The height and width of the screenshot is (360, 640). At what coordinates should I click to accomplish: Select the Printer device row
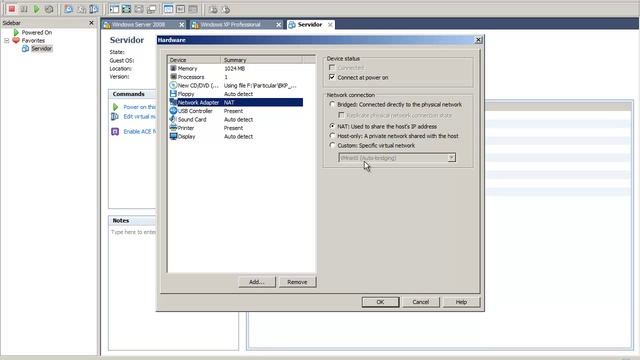(236, 128)
